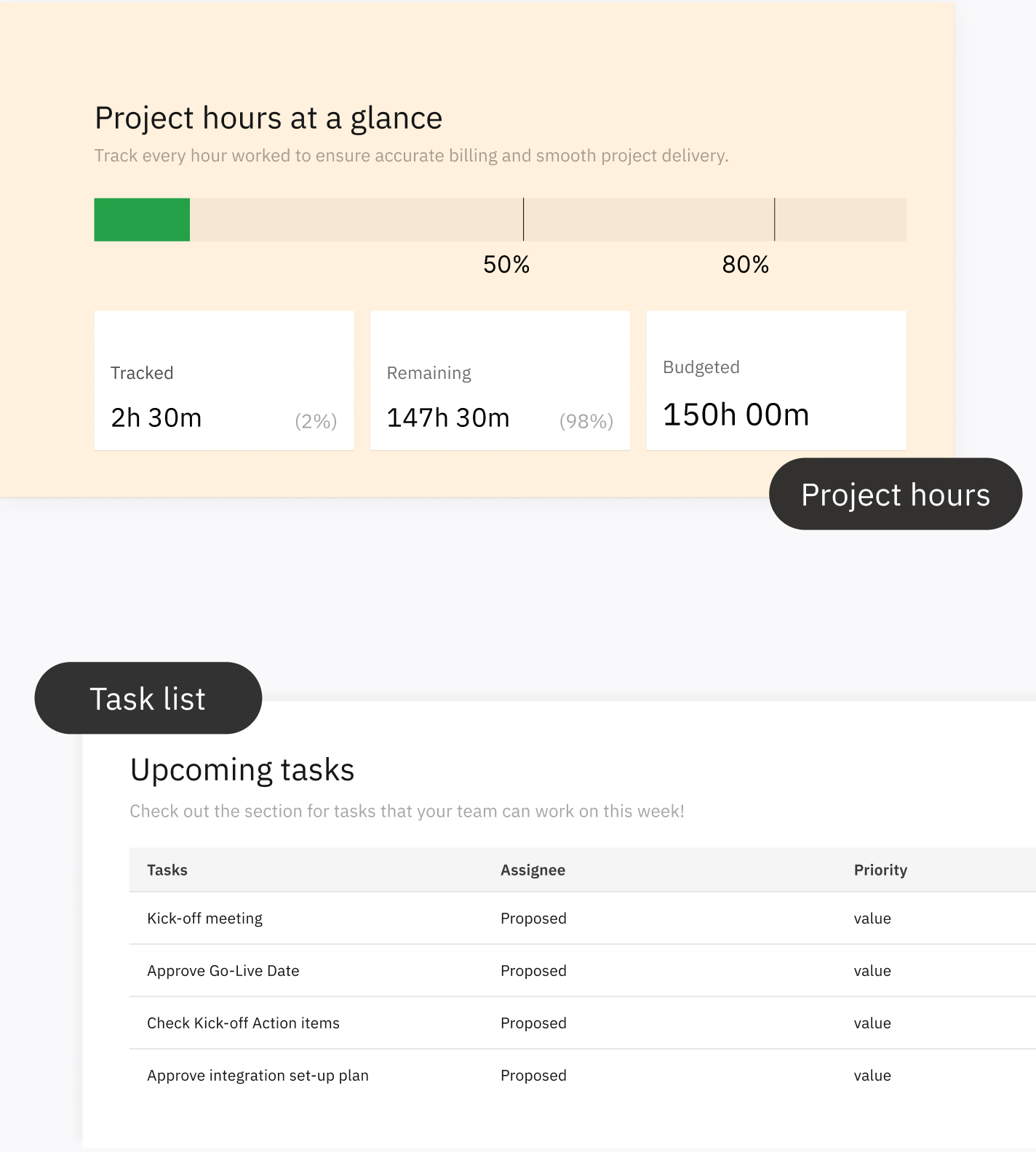Click Proposed assignee for Approve Go-Live Date
The image size is (1036, 1152).
pyautogui.click(x=533, y=971)
